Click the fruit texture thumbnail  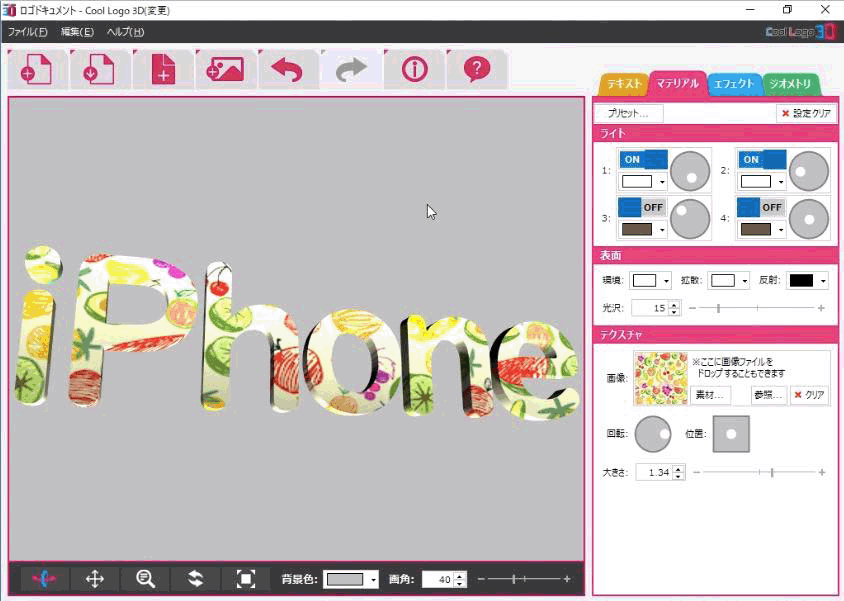[661, 378]
